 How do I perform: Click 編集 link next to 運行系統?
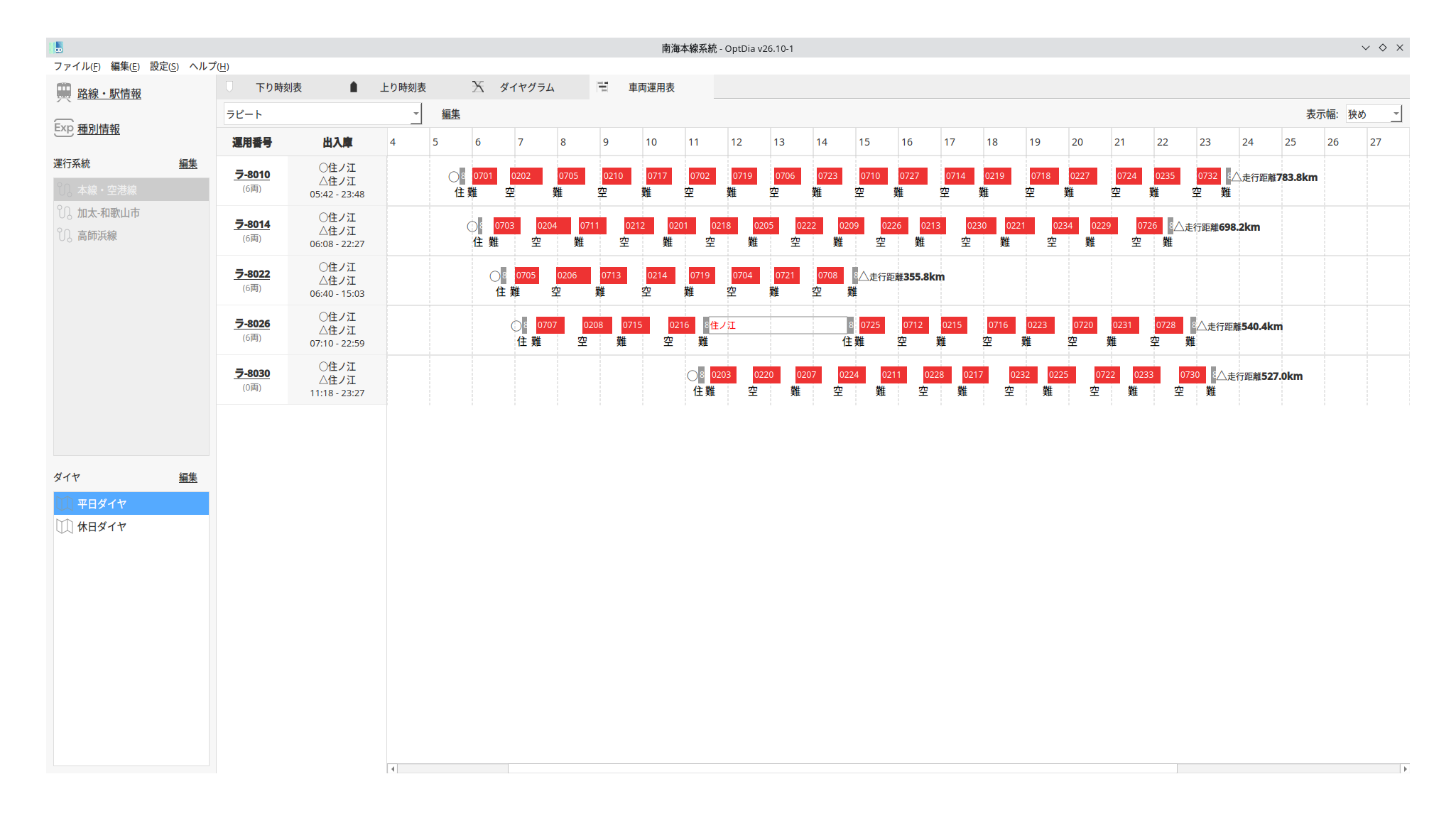188,163
